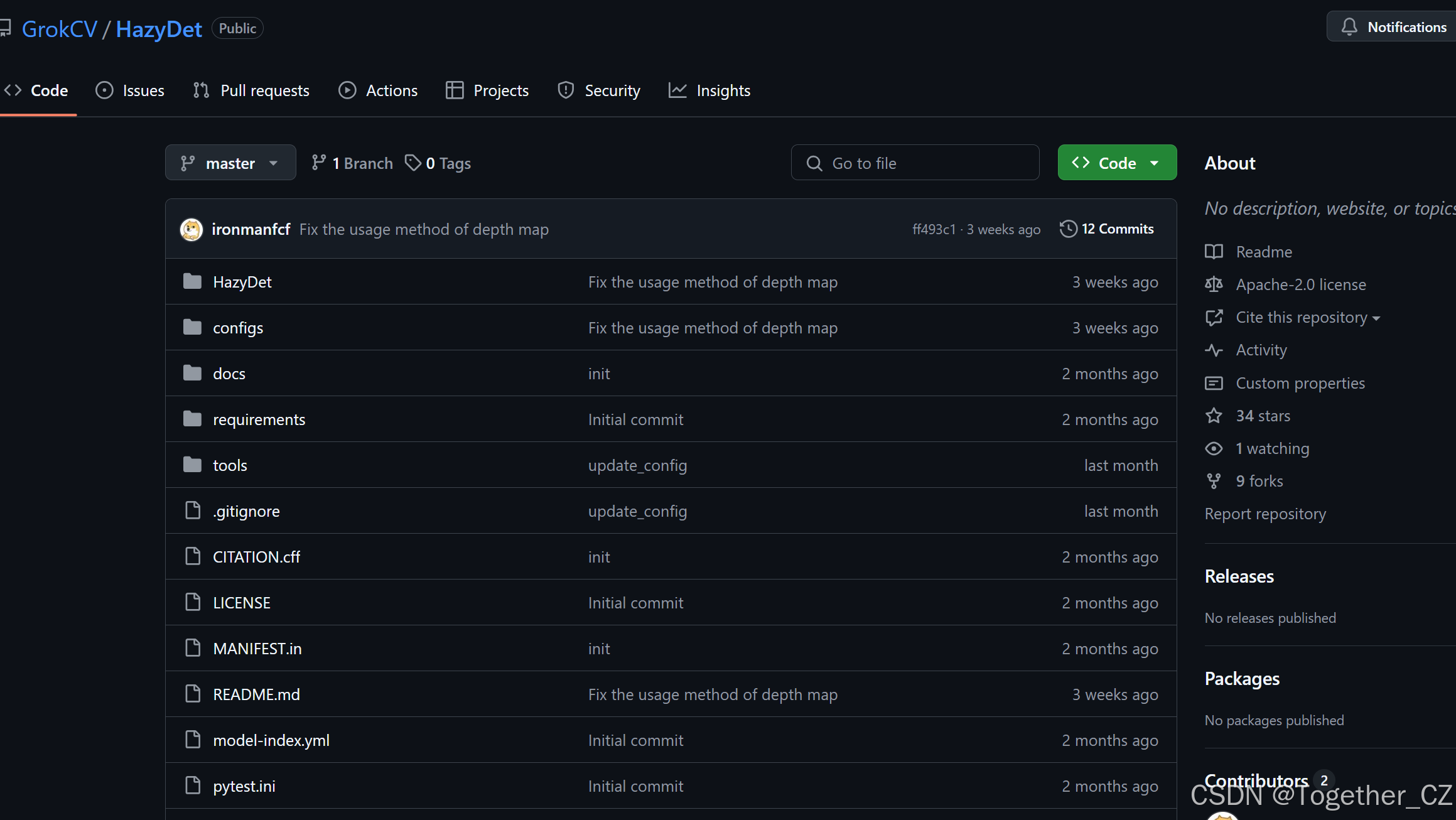Expand the green Code dropdown button
The height and width of the screenshot is (820, 1456).
click(x=1116, y=163)
